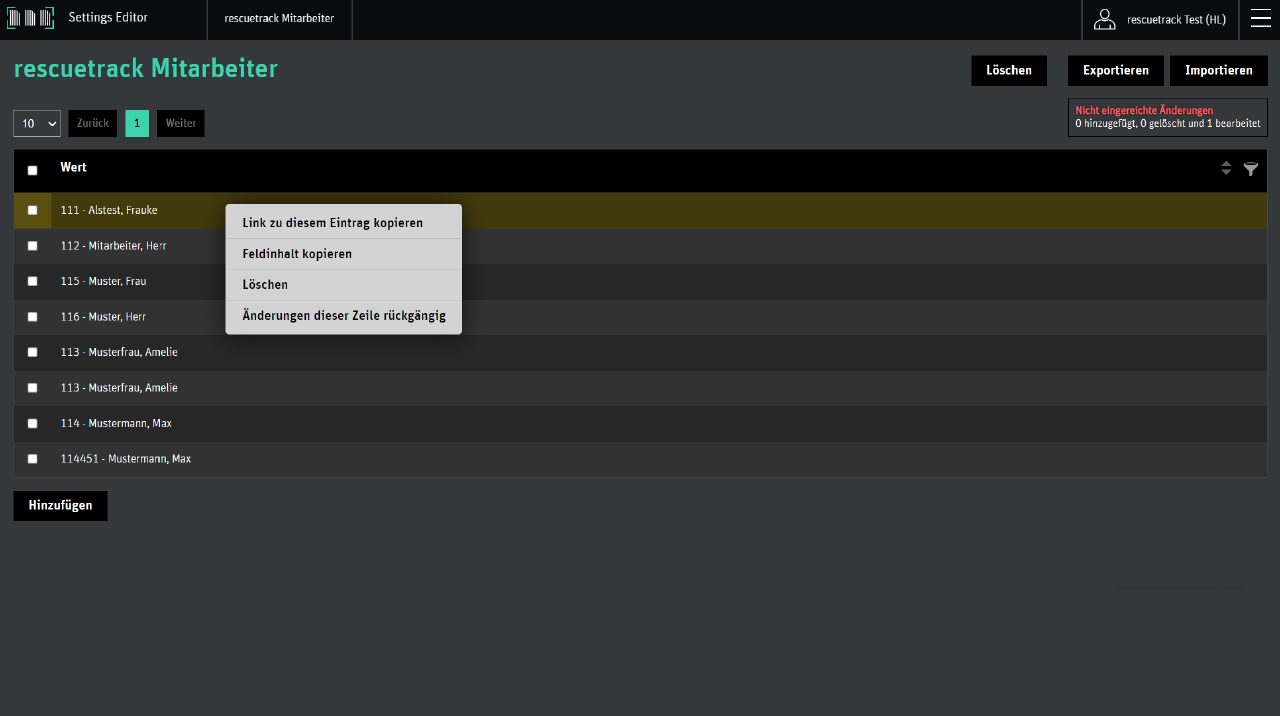Image resolution: width=1280 pixels, height=716 pixels.
Task: Click the Hinzufügen button
Action: (60, 505)
